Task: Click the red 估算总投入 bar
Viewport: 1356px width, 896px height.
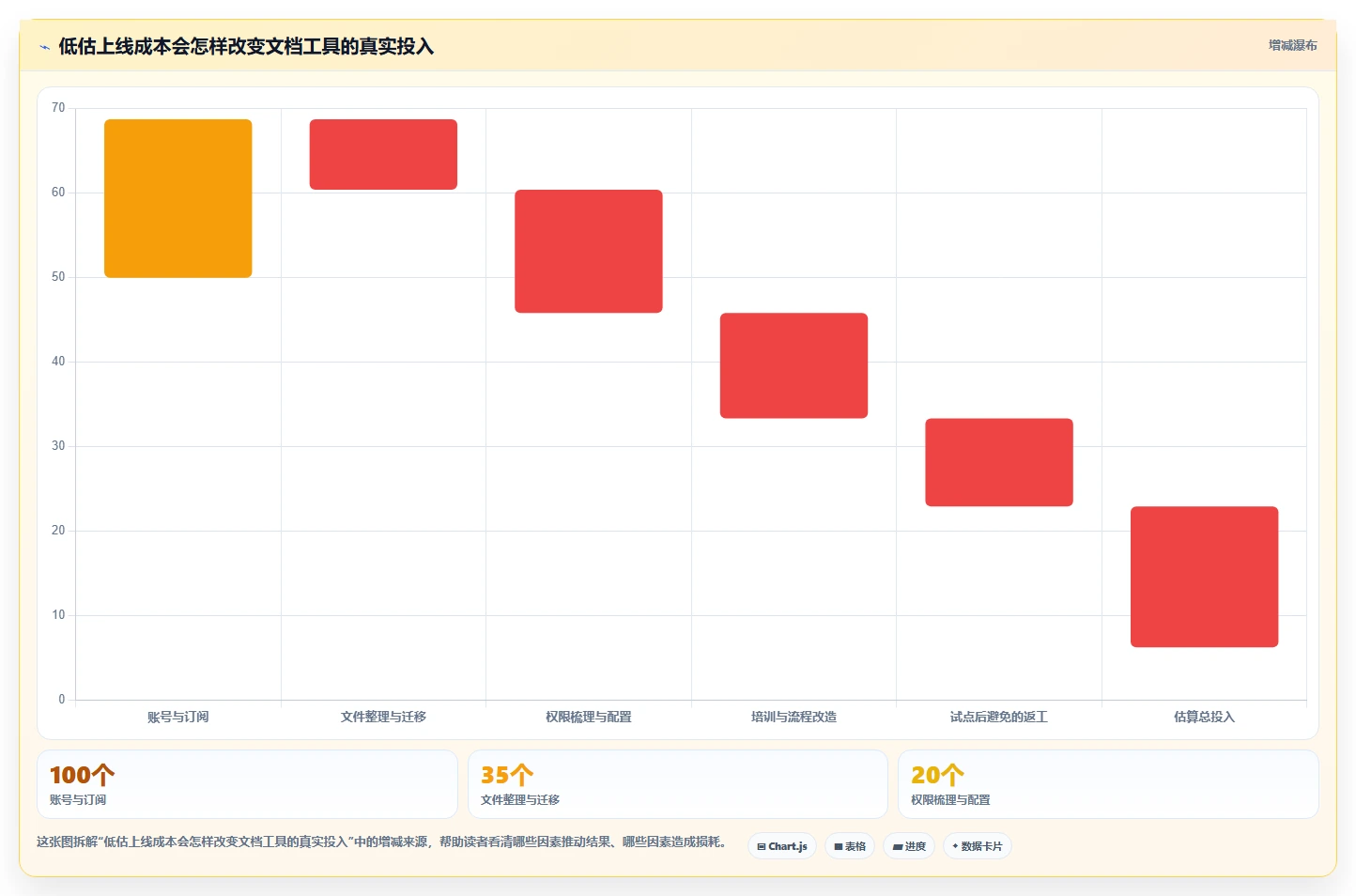Action: pos(1204,577)
